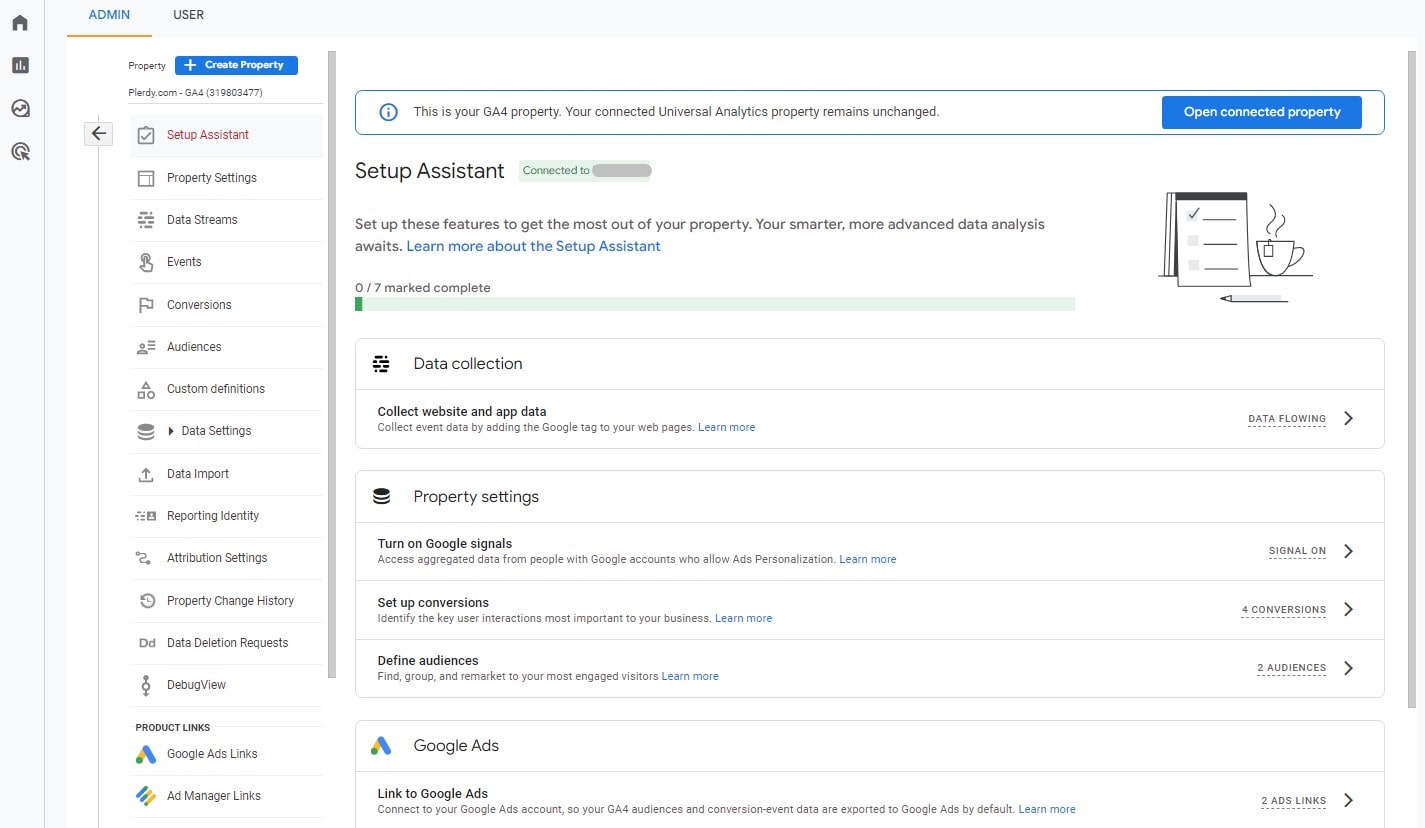This screenshot has width=1425, height=828.
Task: Click Open connected property button
Action: point(1262,112)
